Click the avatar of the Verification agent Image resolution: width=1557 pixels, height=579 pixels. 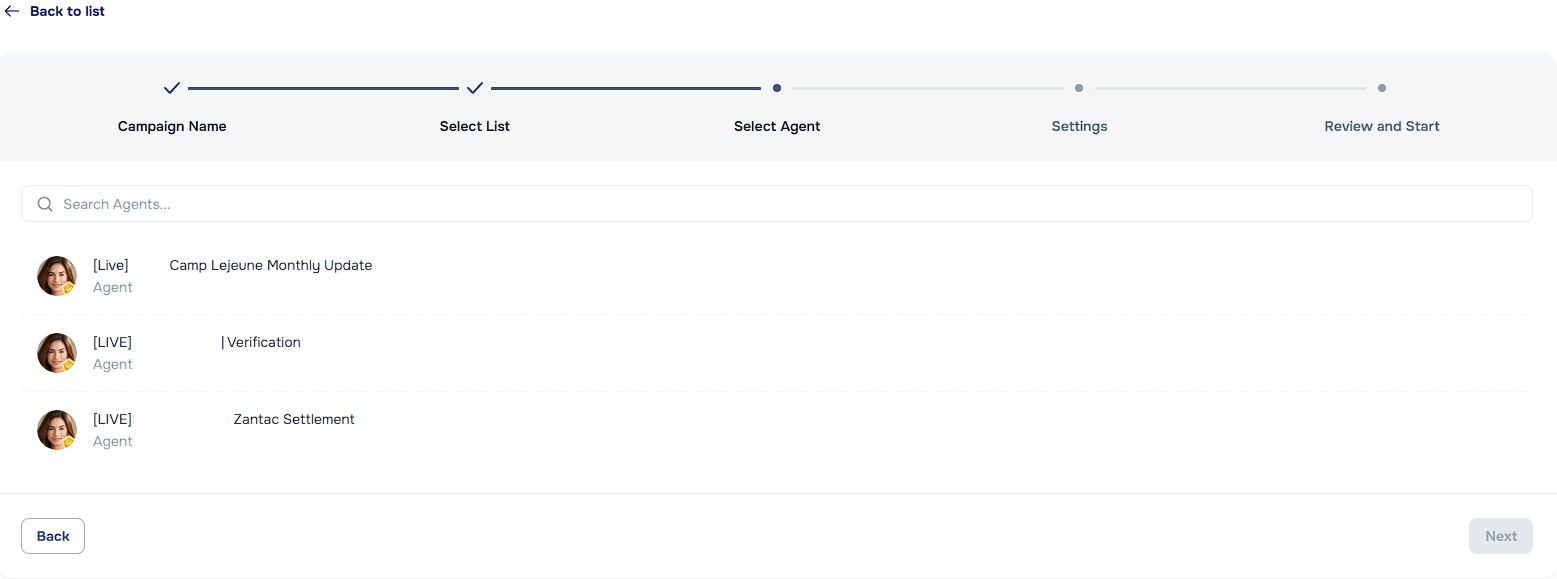click(x=56, y=352)
